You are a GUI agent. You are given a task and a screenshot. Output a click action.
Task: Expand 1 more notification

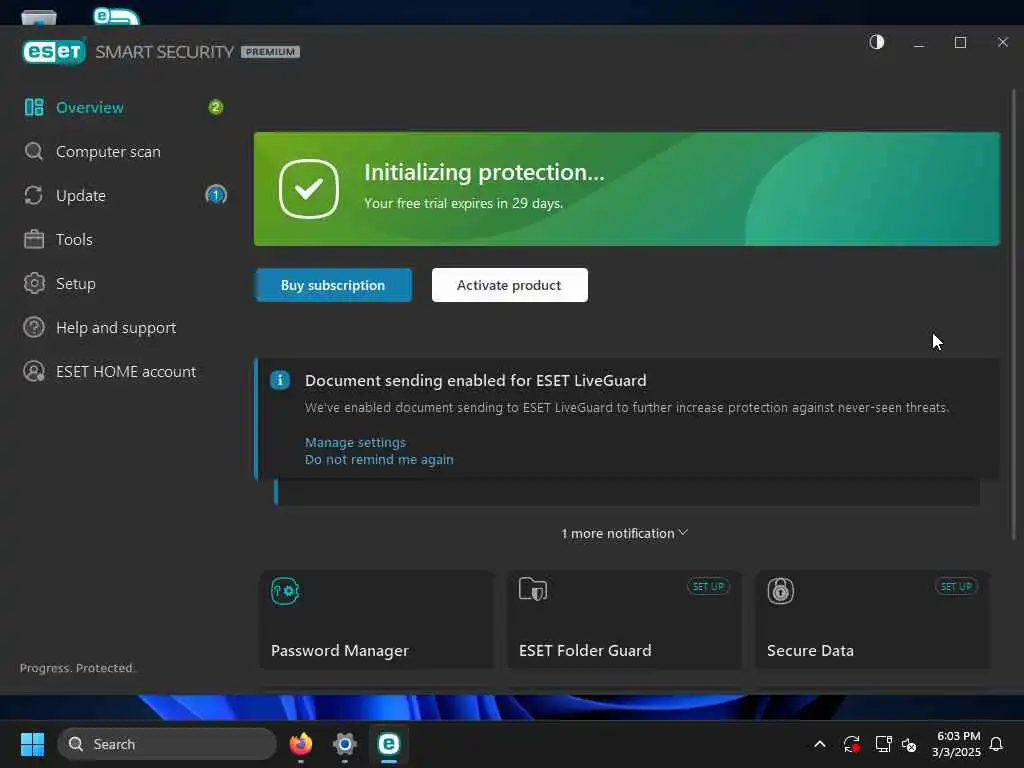[x=624, y=534]
